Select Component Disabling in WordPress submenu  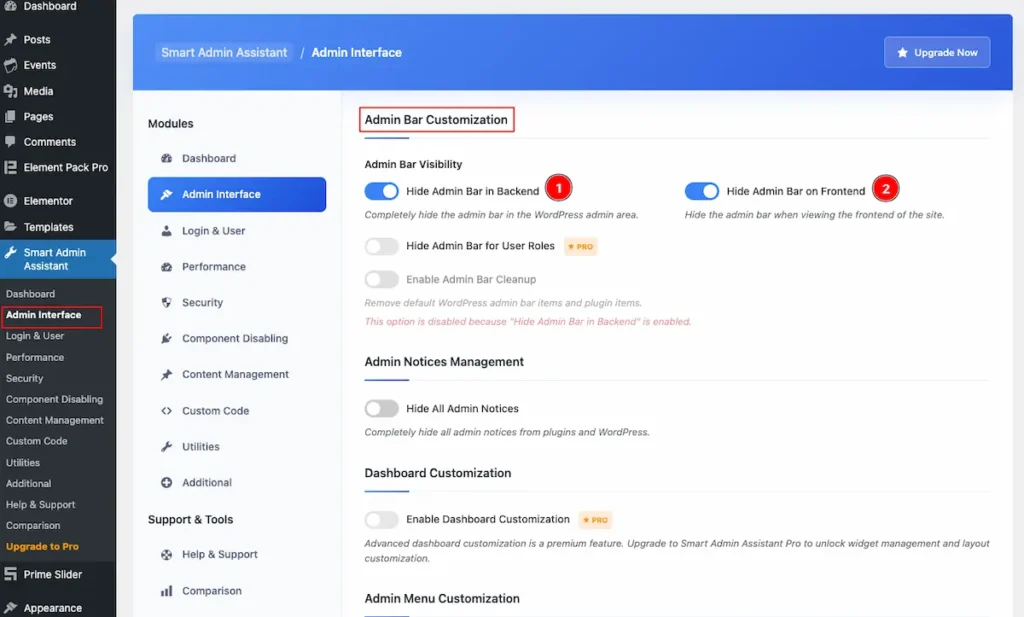click(x=54, y=399)
